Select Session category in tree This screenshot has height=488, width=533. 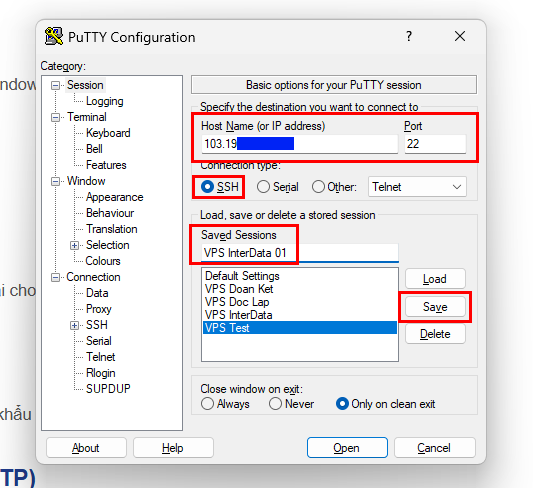(x=85, y=85)
